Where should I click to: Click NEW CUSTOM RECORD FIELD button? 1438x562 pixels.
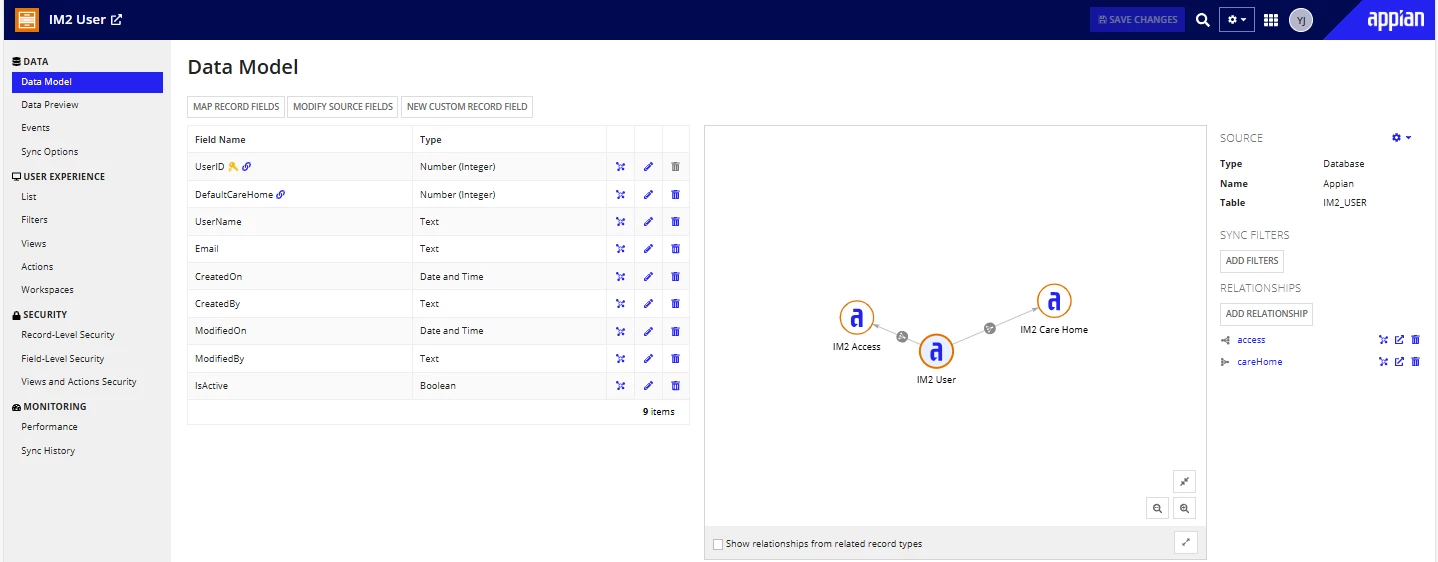tap(467, 107)
